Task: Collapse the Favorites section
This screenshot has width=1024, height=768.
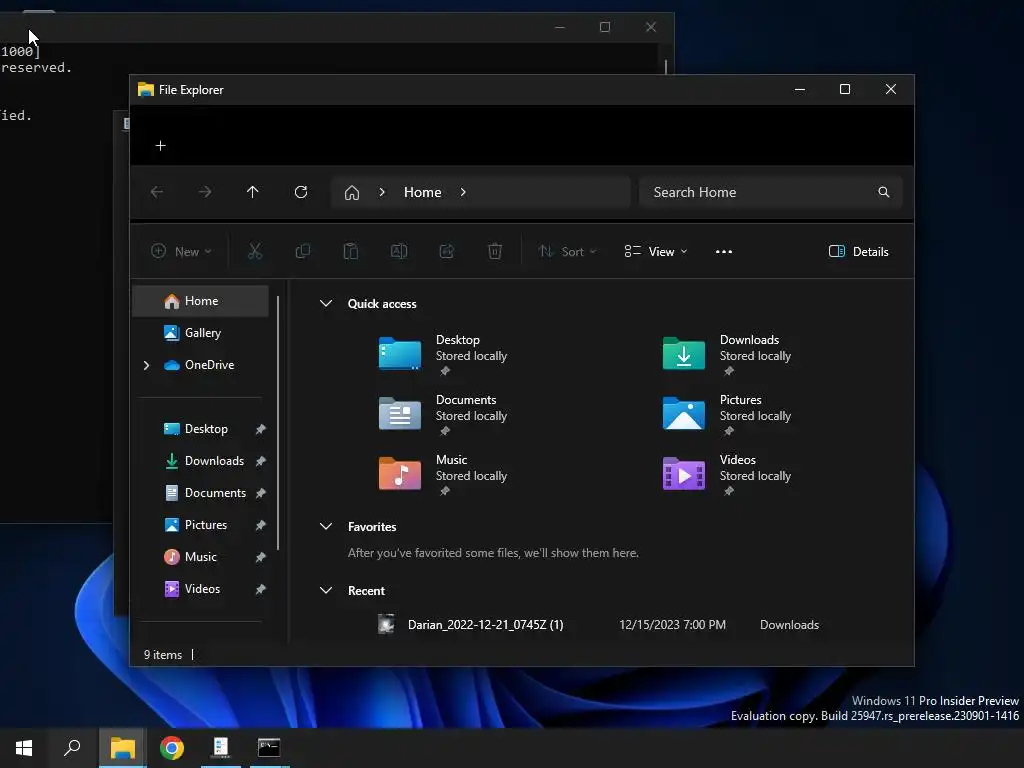Action: pos(326,526)
